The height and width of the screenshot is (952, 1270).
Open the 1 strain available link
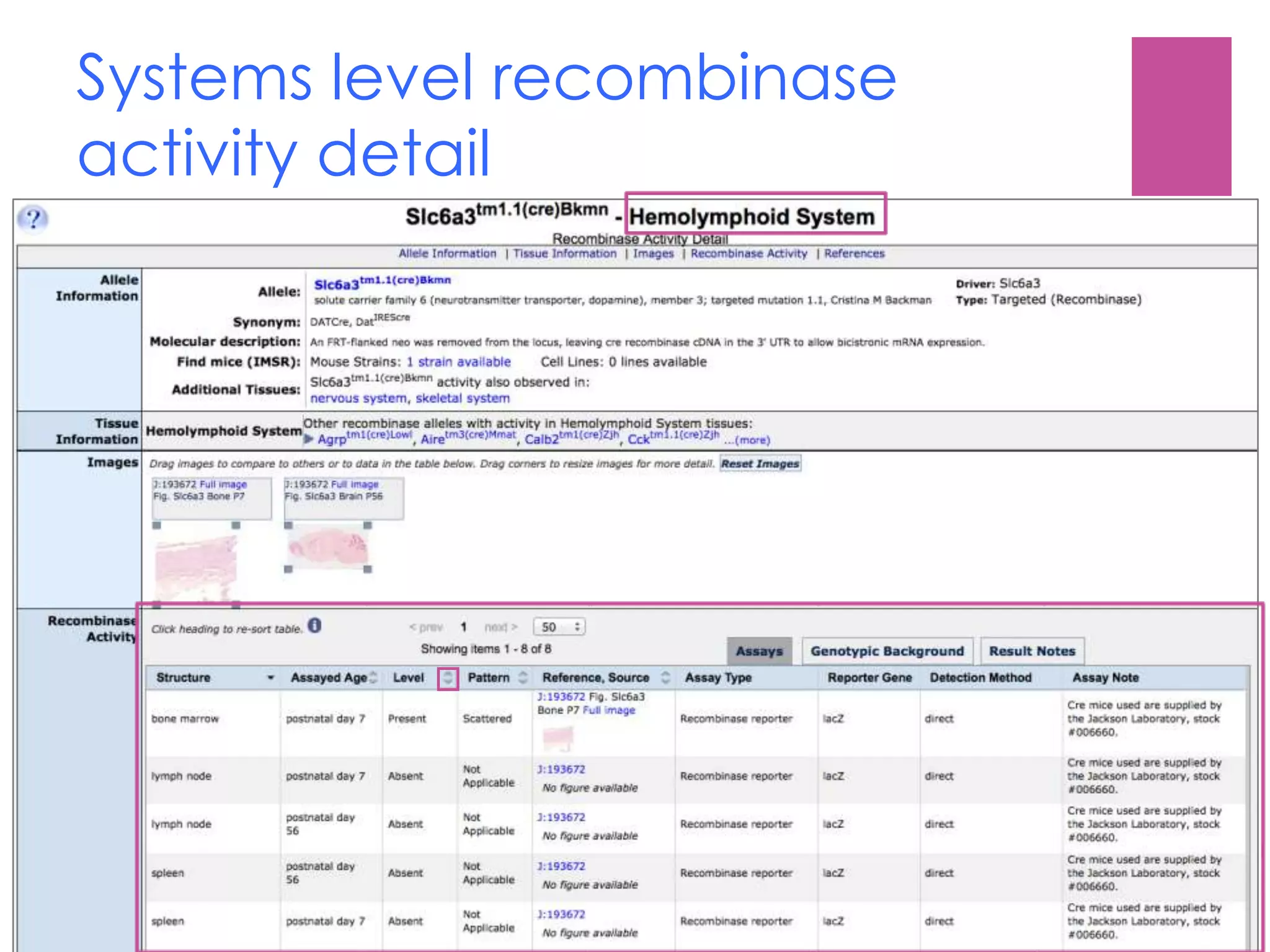[458, 362]
